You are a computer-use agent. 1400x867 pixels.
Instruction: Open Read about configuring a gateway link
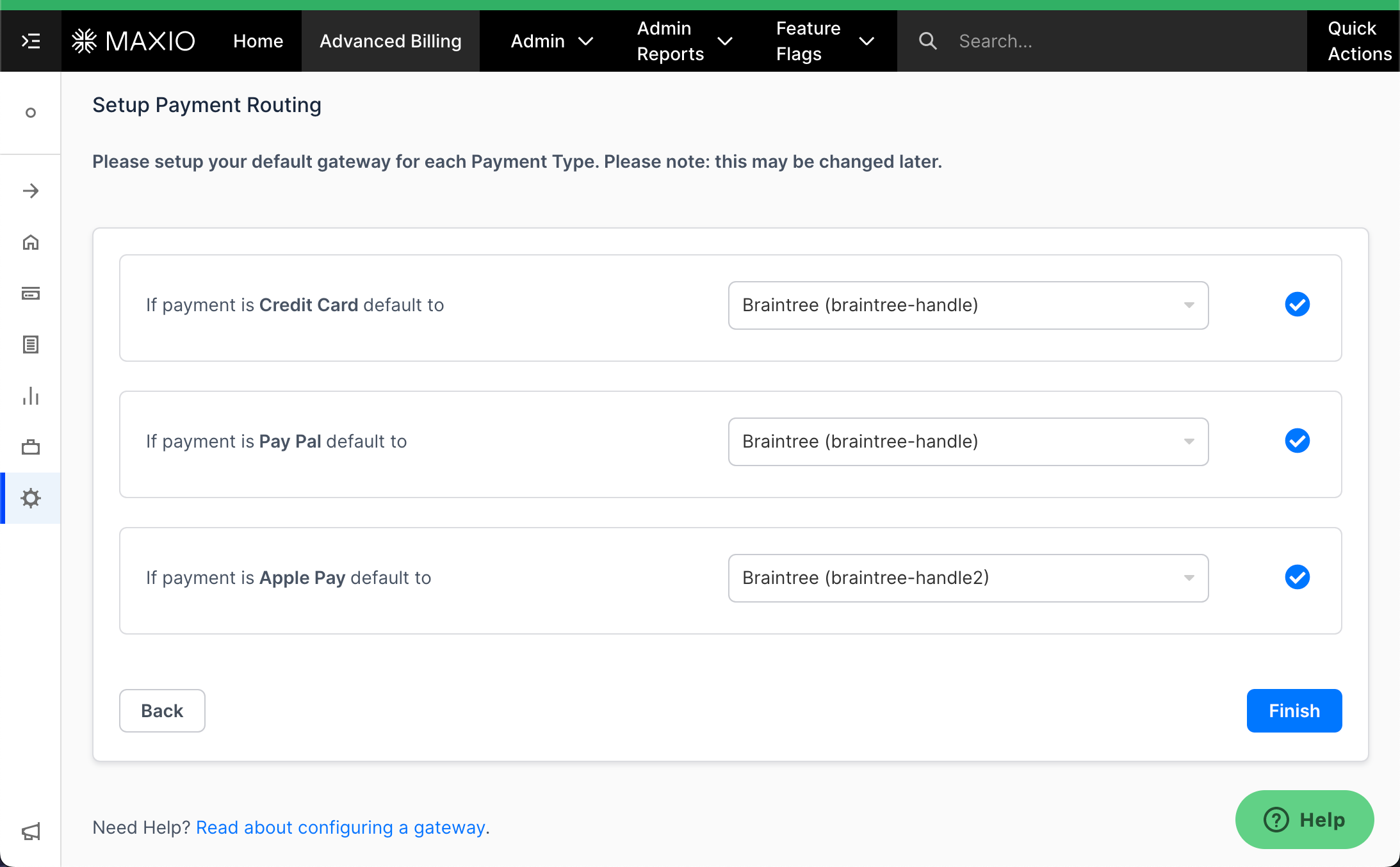pos(340,827)
